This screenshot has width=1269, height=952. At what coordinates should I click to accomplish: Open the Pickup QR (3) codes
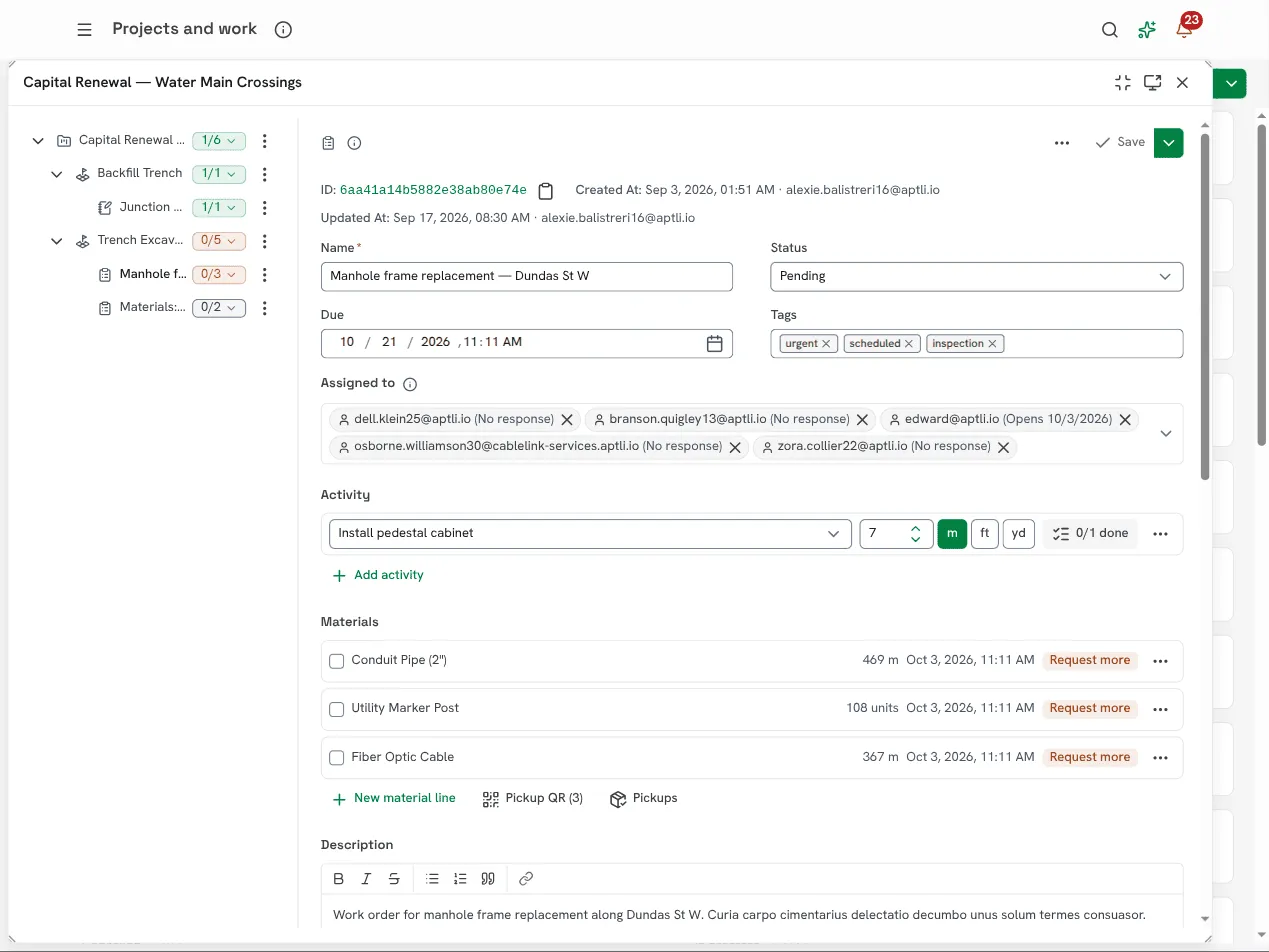tap(533, 799)
